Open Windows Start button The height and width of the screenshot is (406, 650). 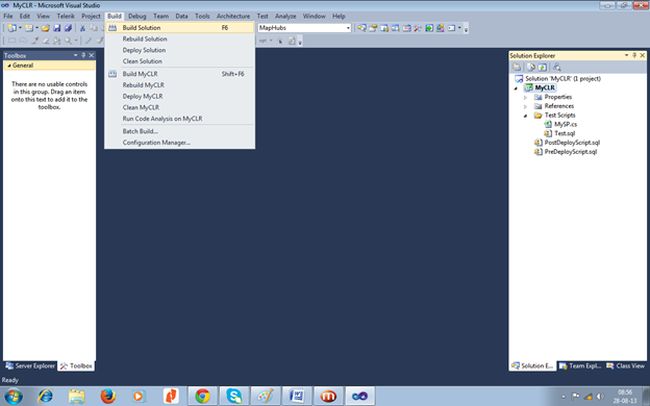click(x=13, y=396)
